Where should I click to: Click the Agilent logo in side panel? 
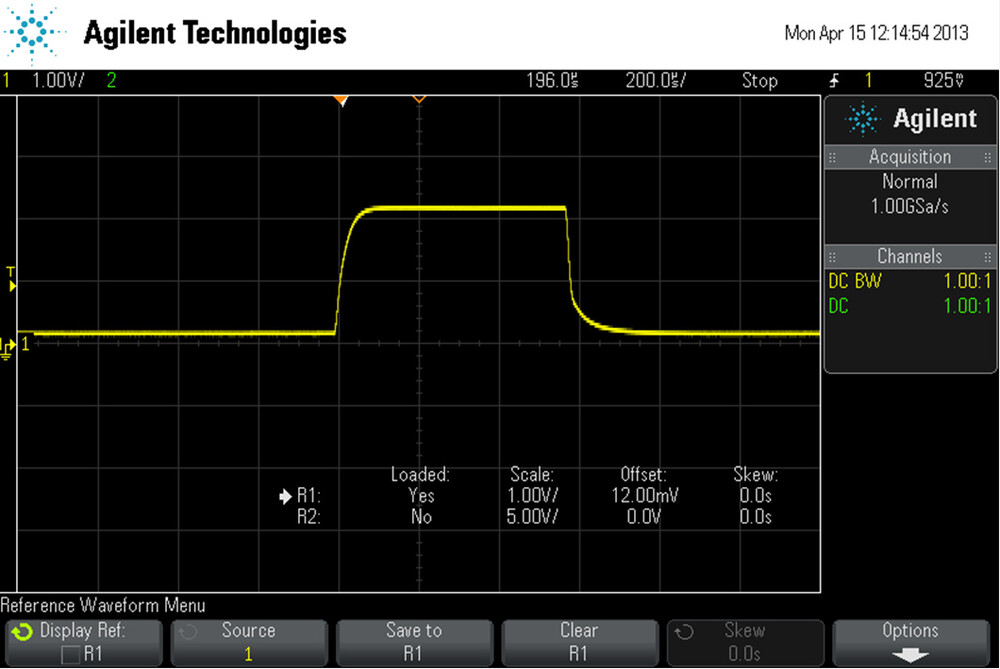pyautogui.click(x=910, y=120)
